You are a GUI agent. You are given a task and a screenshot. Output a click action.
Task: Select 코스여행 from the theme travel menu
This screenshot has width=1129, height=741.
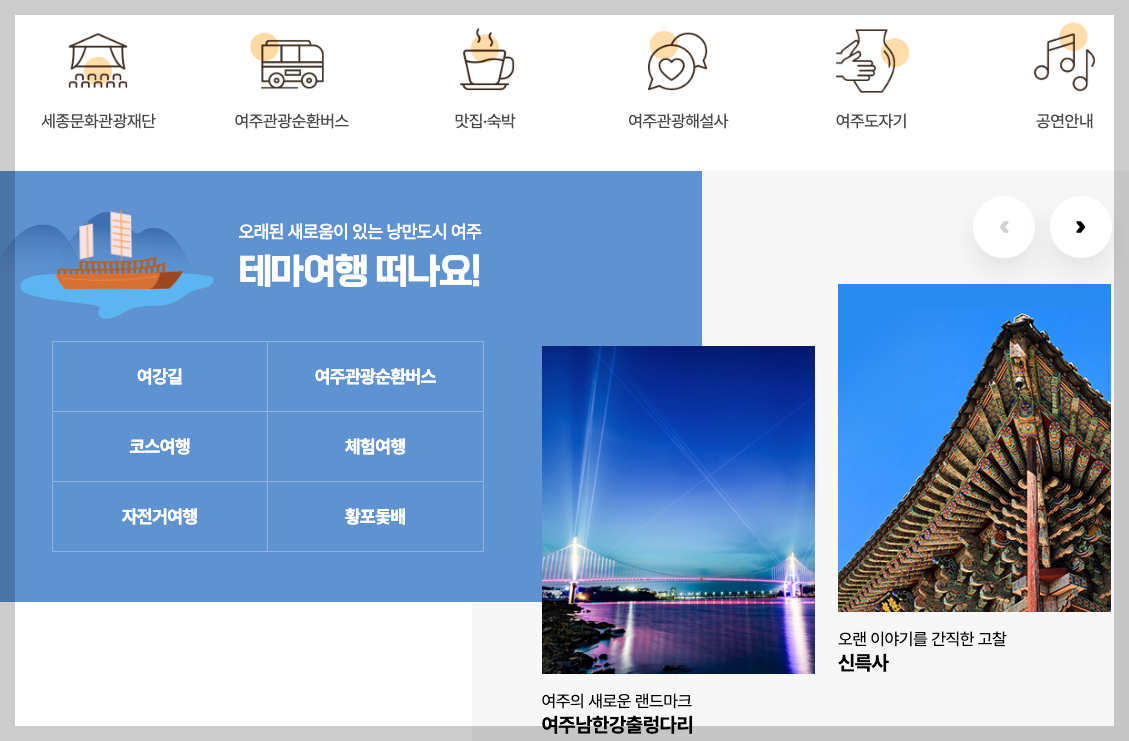[159, 446]
